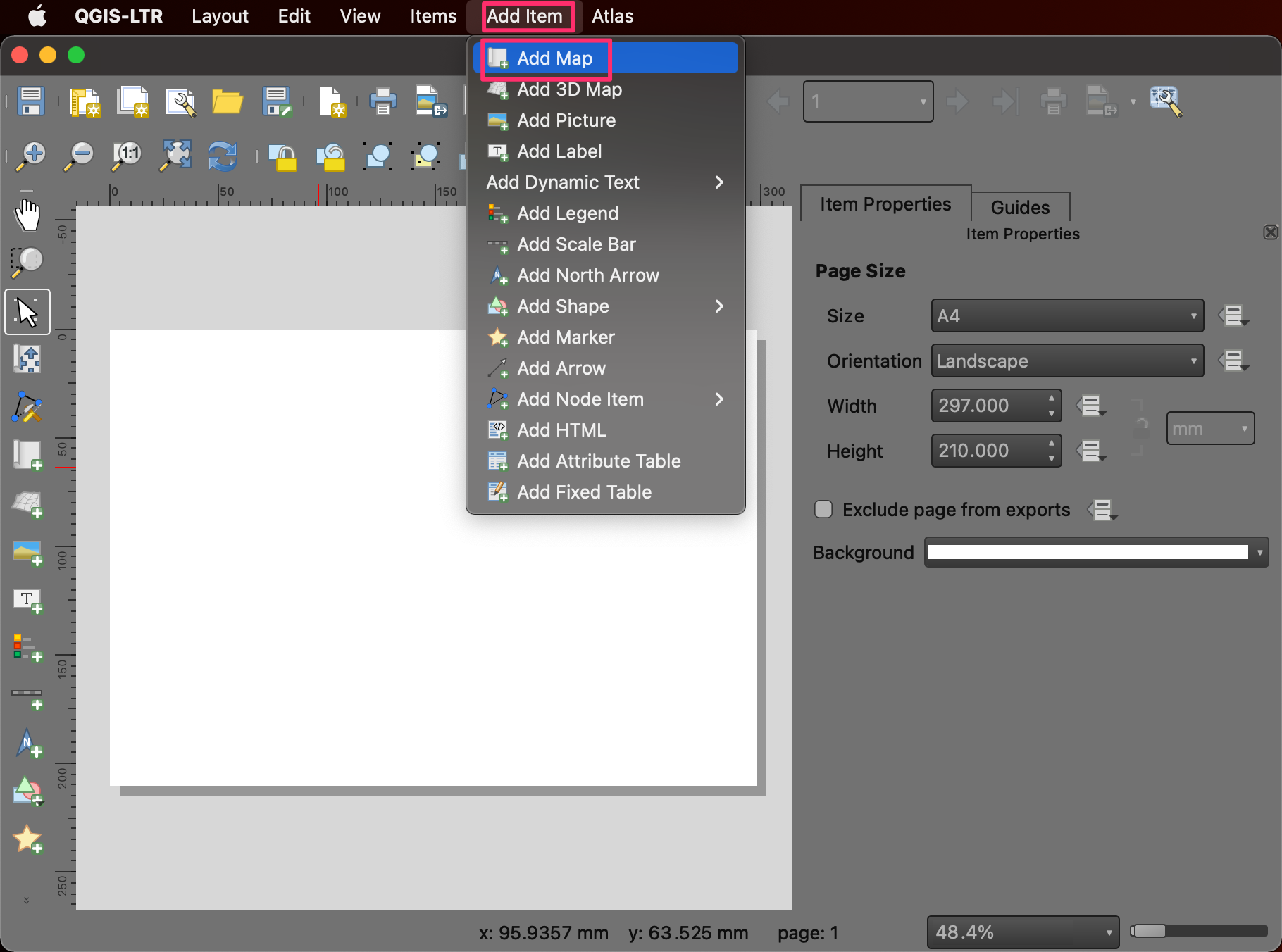Screen dimensions: 1282x952
Task: Select the Select/Move Item arrow tool
Action: click(27, 311)
